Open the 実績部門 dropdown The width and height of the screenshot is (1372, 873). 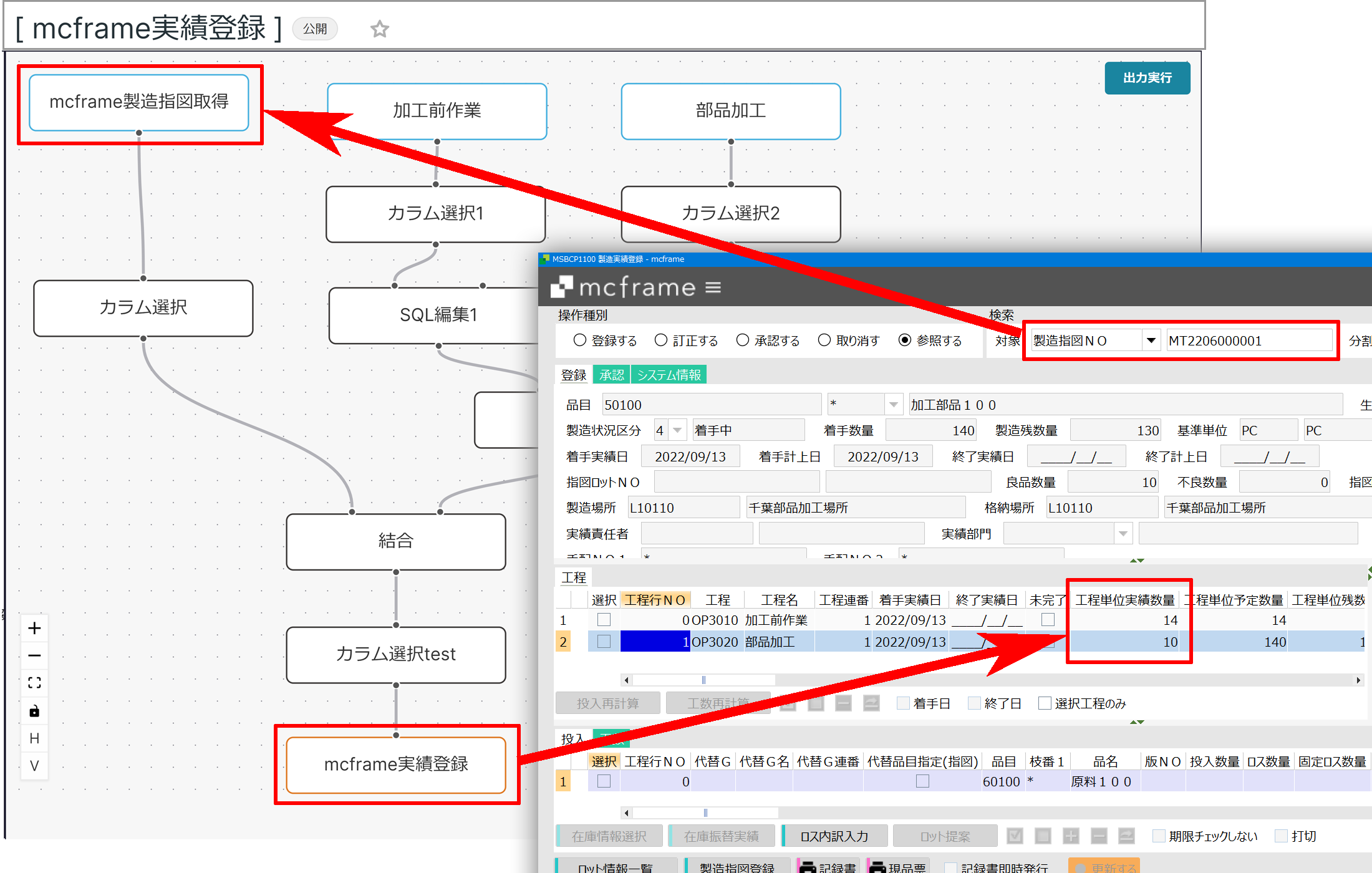click(x=1123, y=534)
